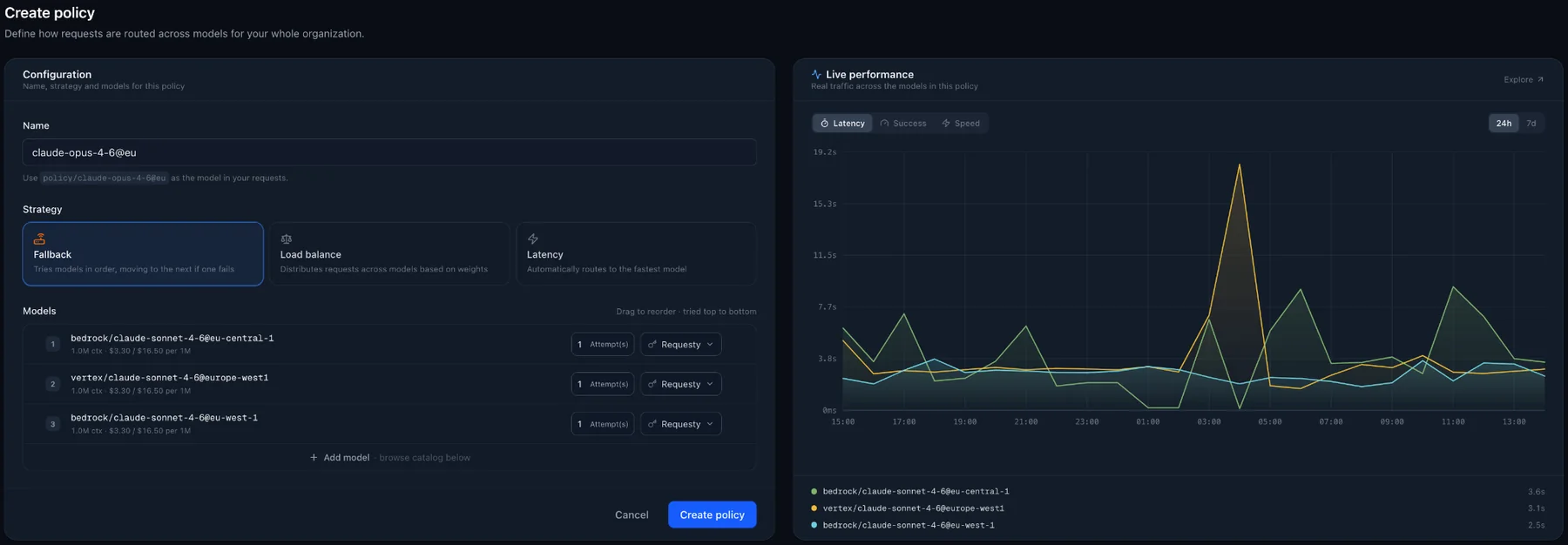Click order badge 3 beside bedrock eu-west-1

coord(52,424)
